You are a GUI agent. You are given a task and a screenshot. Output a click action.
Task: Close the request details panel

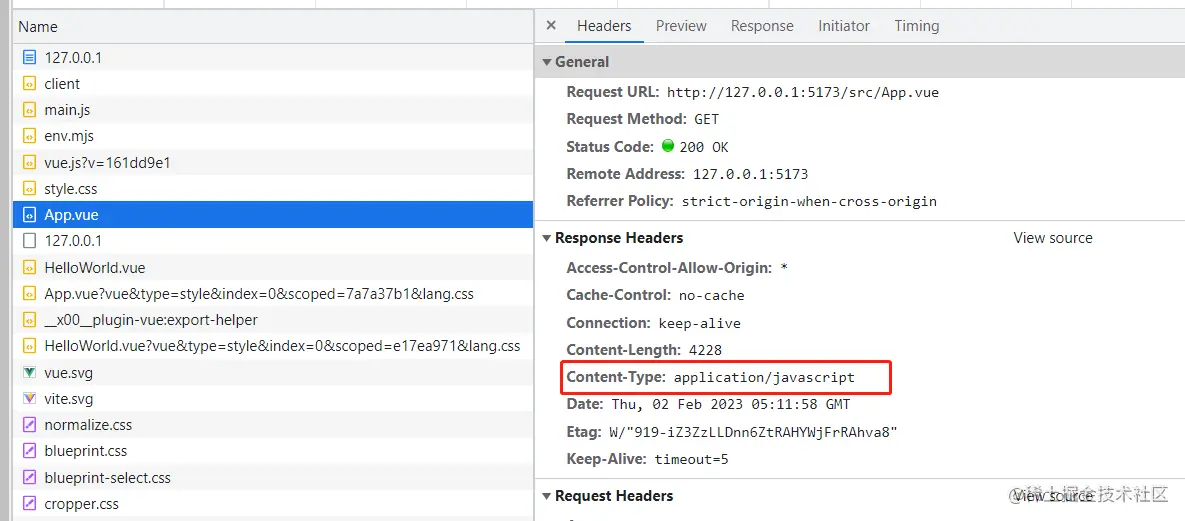551,25
